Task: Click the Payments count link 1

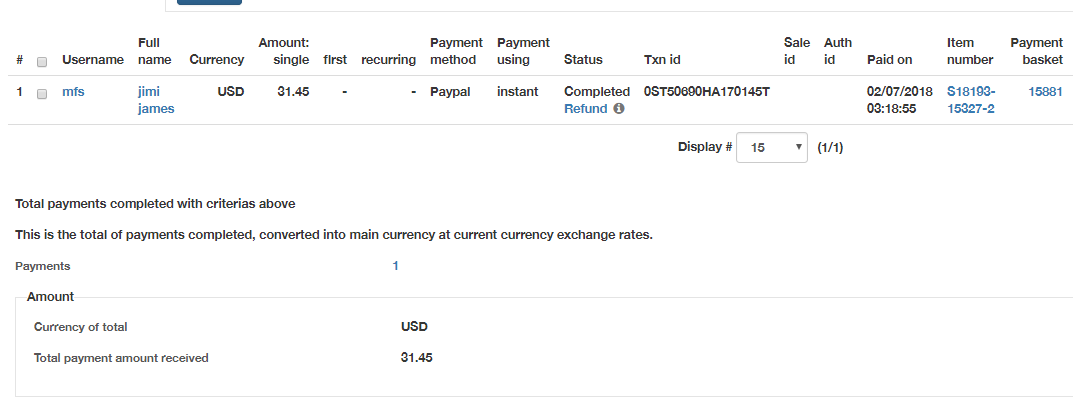Action: tap(396, 266)
